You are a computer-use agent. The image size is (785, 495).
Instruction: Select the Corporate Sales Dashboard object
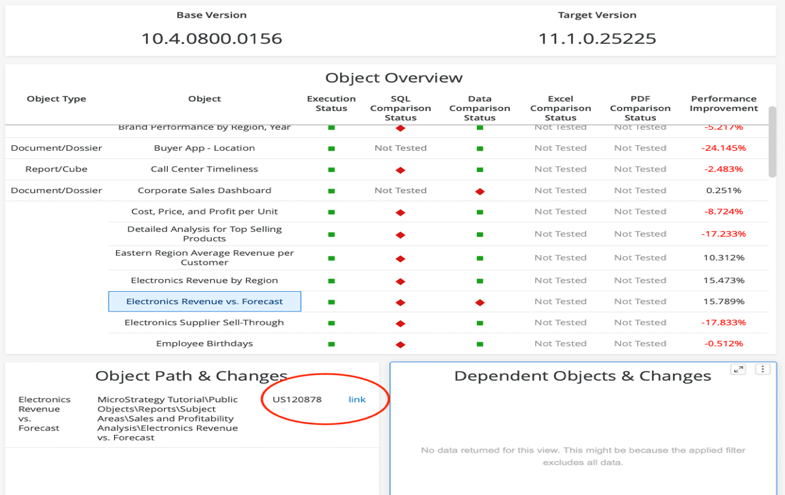point(204,190)
